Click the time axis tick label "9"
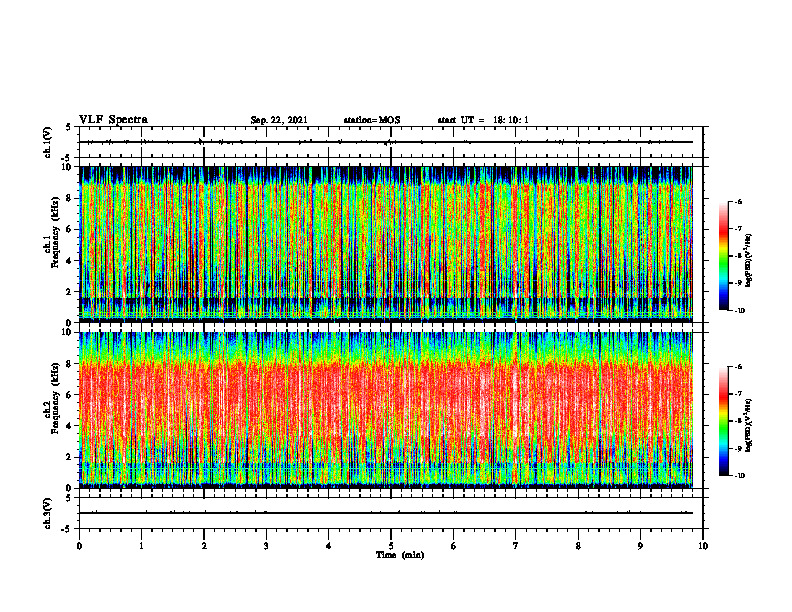This screenshot has width=792, height=612. (x=640, y=546)
